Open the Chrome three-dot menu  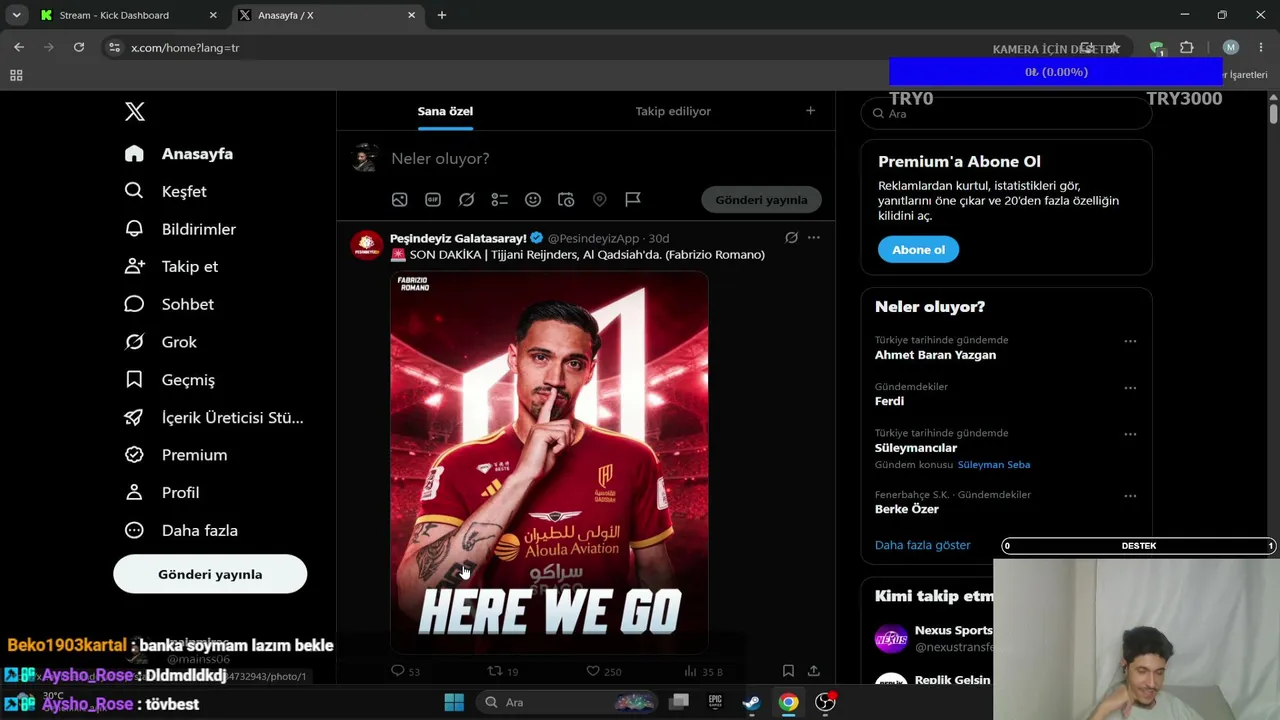point(1261,47)
